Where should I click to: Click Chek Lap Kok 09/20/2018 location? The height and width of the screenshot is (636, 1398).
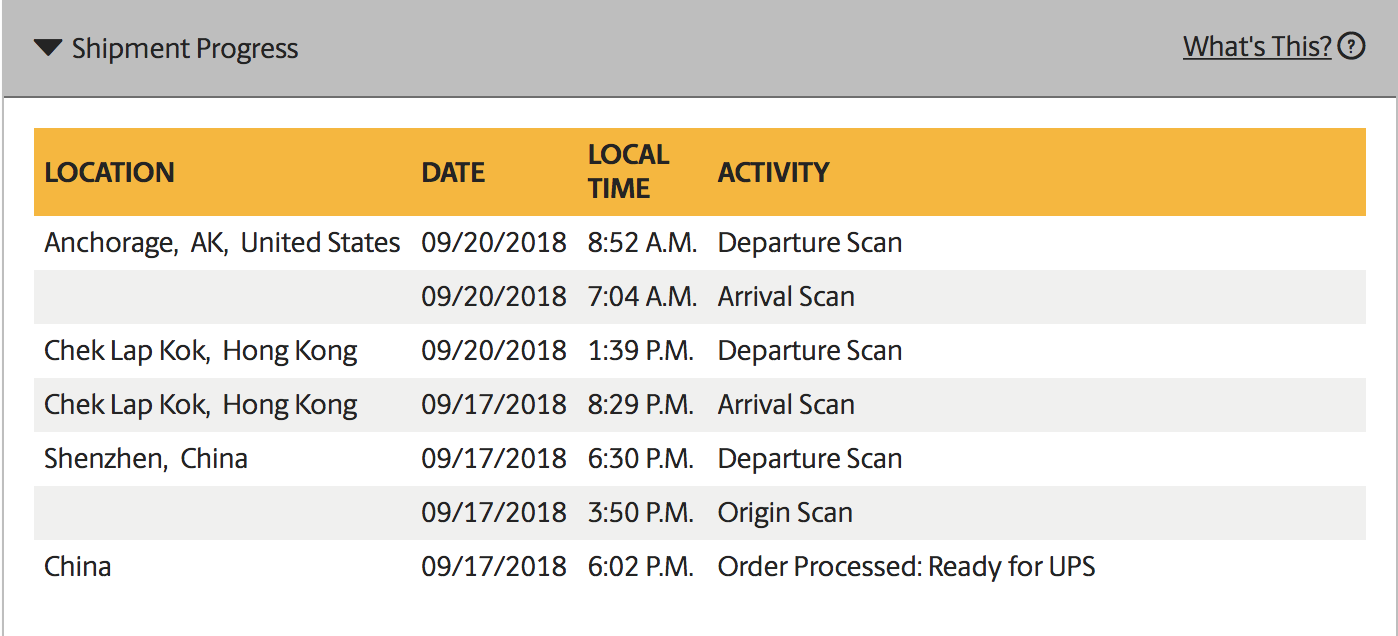pyautogui.click(x=200, y=351)
